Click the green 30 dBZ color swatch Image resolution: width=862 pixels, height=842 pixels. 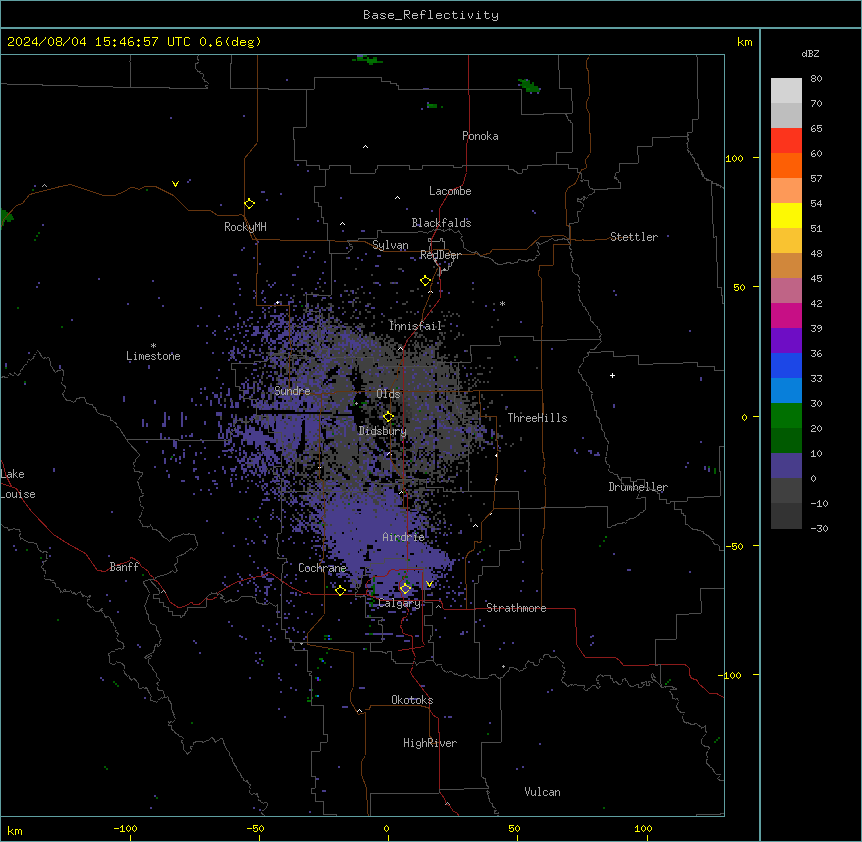pos(786,416)
